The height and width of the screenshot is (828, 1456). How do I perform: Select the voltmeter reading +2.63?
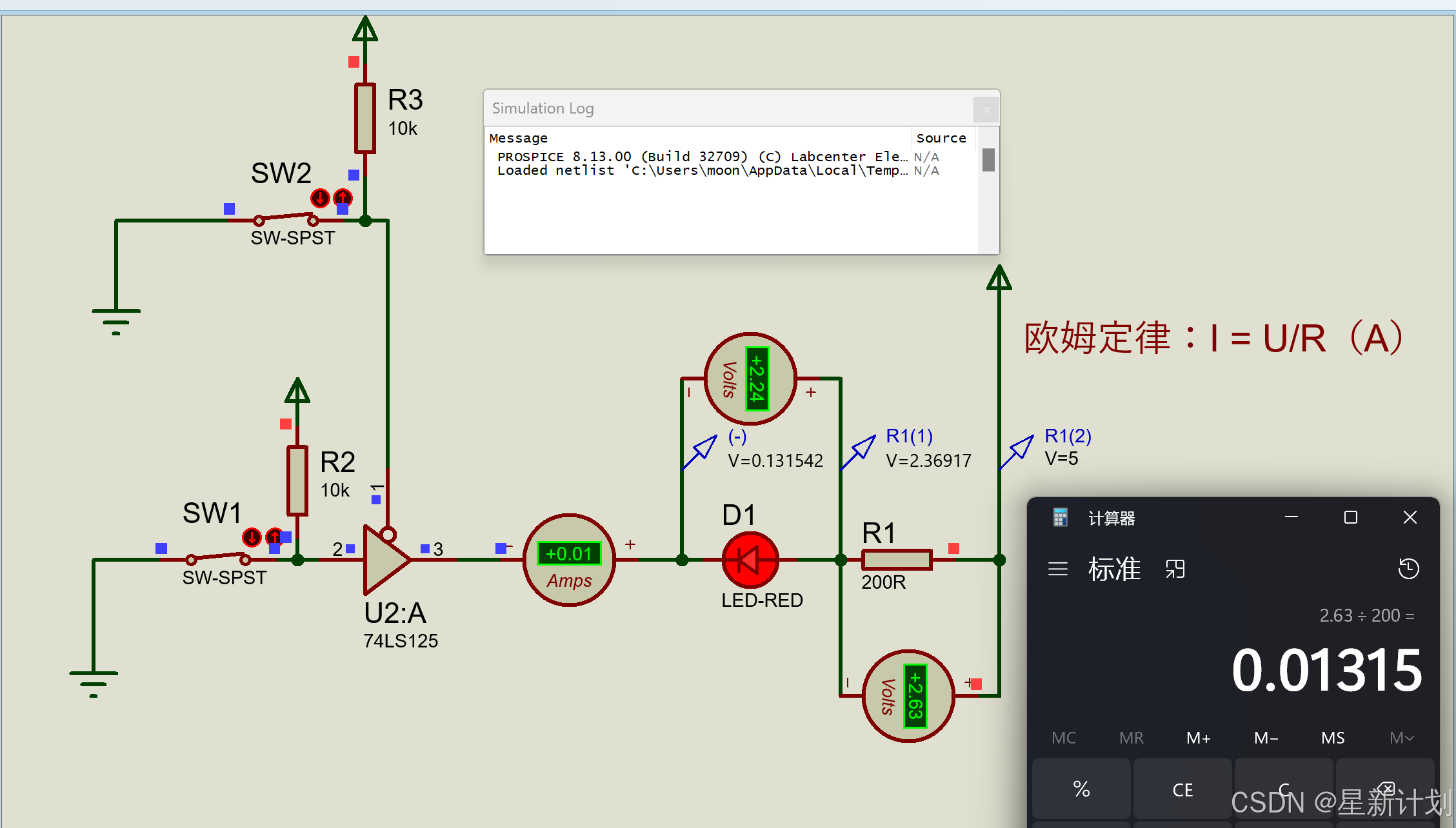(x=908, y=696)
